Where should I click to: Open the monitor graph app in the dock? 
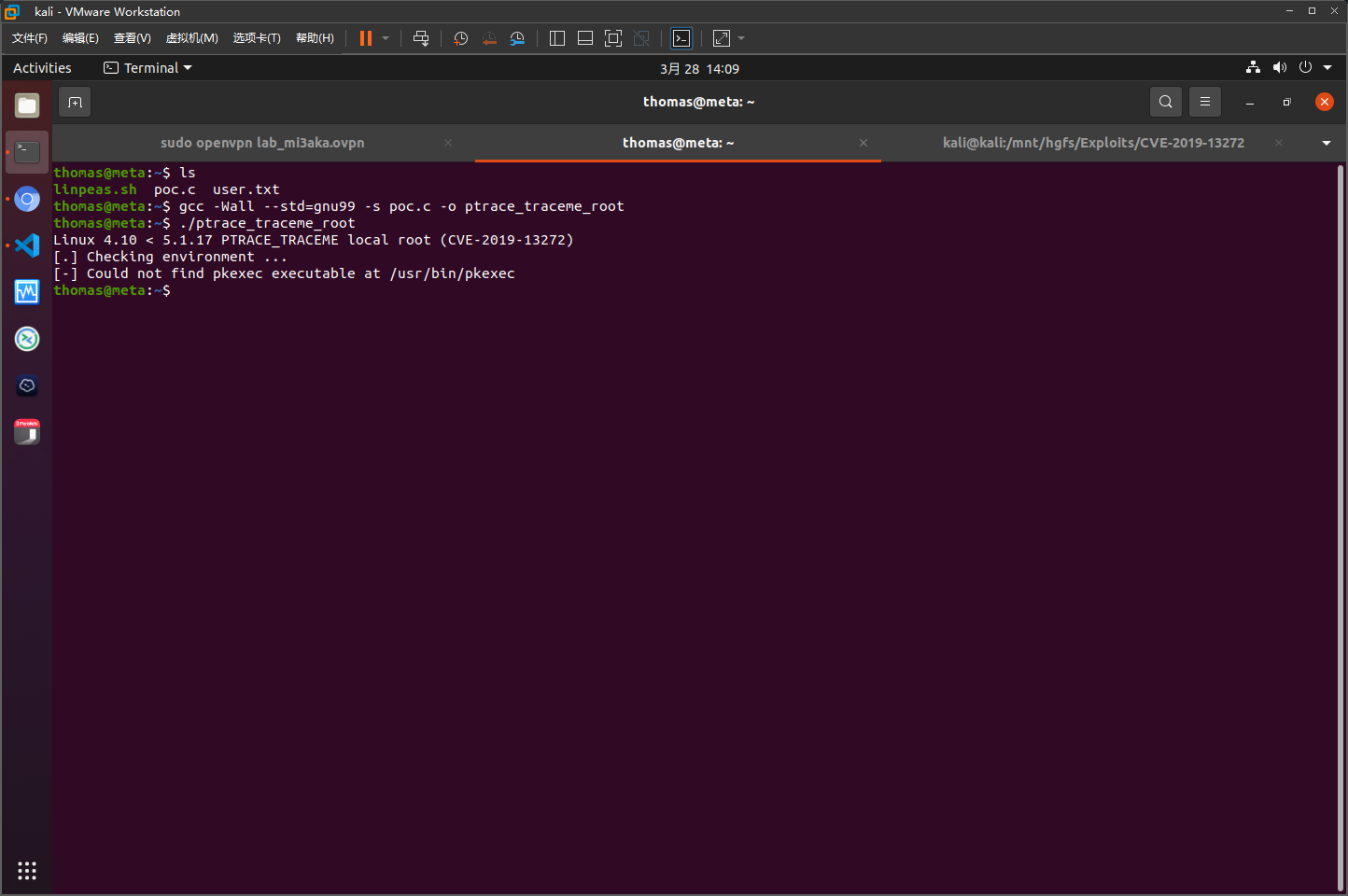coord(27,292)
